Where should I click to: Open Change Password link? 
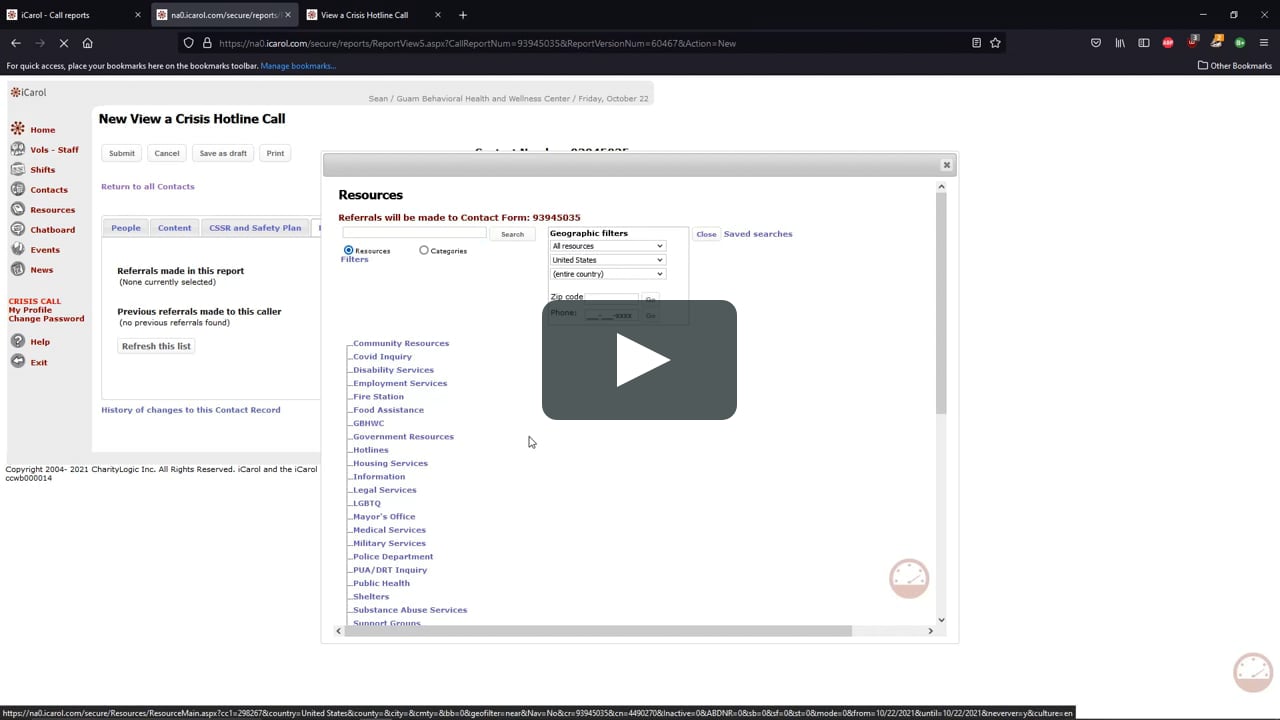46,319
